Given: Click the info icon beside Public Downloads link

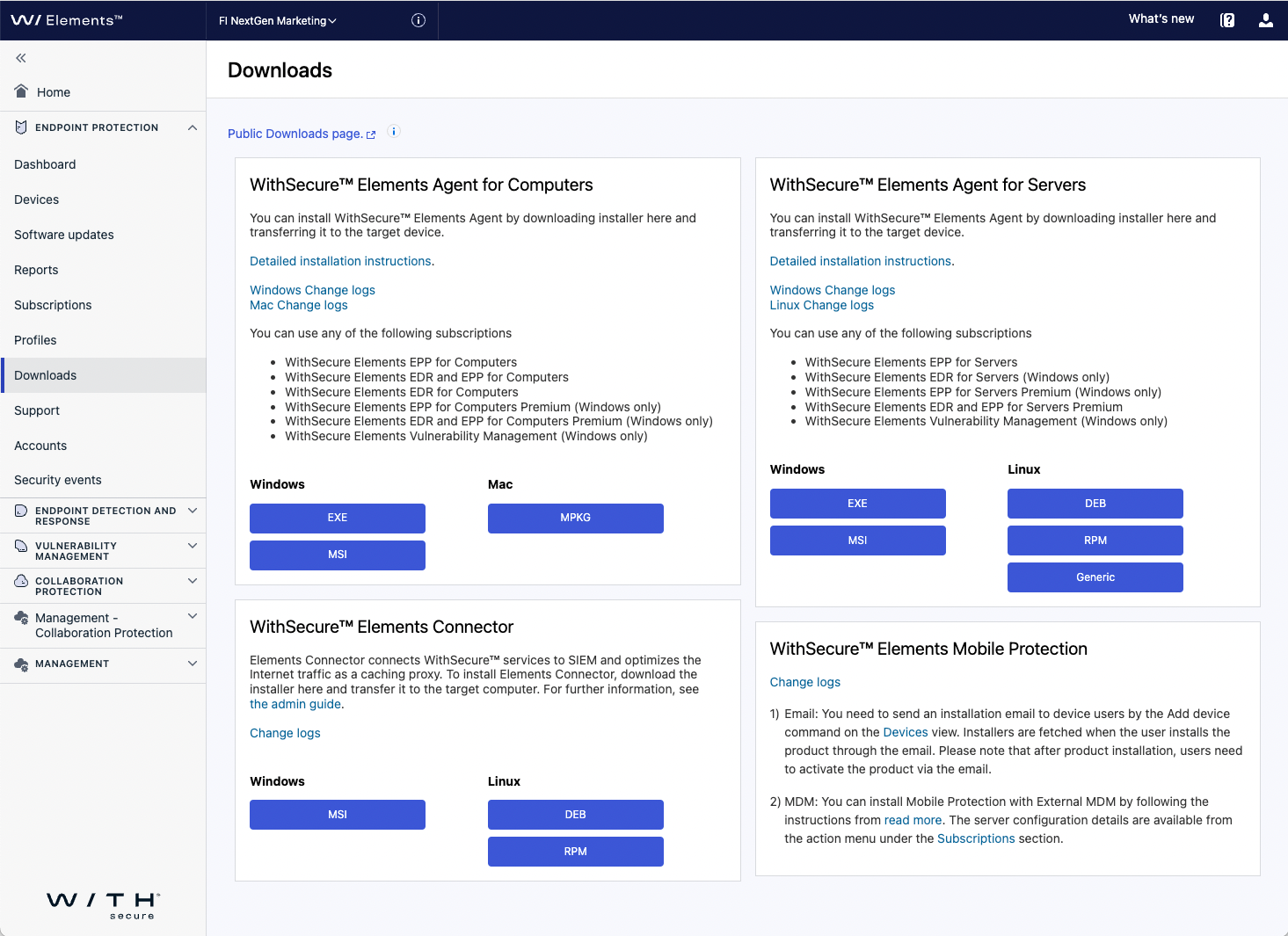Looking at the screenshot, I should (394, 130).
